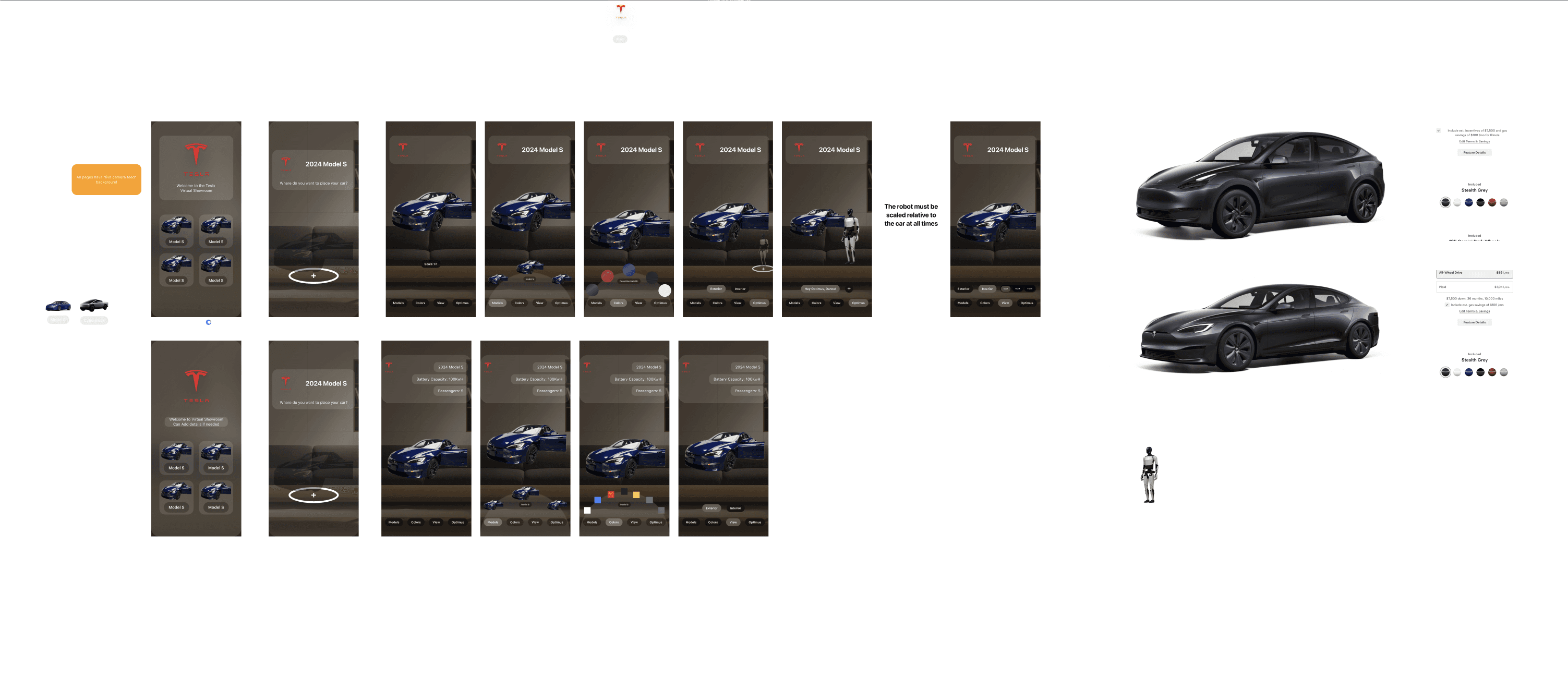
Task: Toggle the 'Include est. gas savings of $108' checkbox
Action: click(x=1447, y=305)
